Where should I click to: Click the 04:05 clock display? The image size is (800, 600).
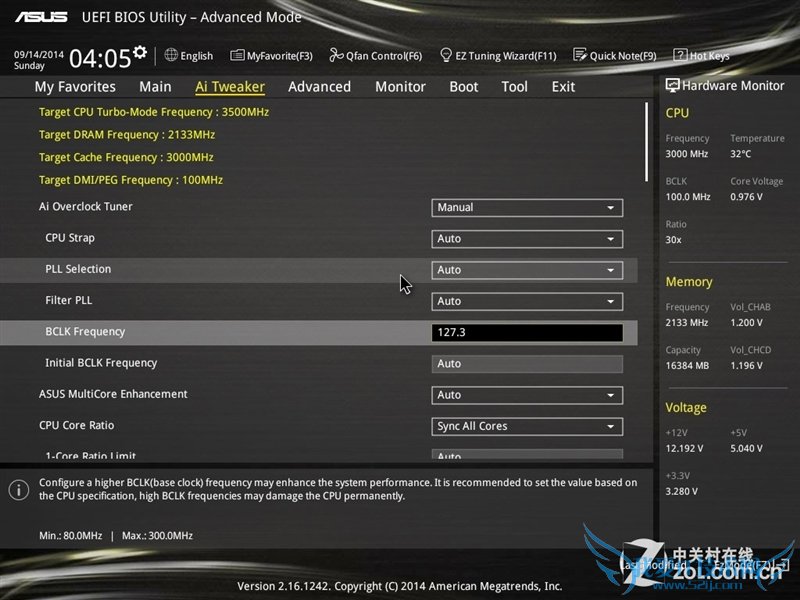pos(100,58)
